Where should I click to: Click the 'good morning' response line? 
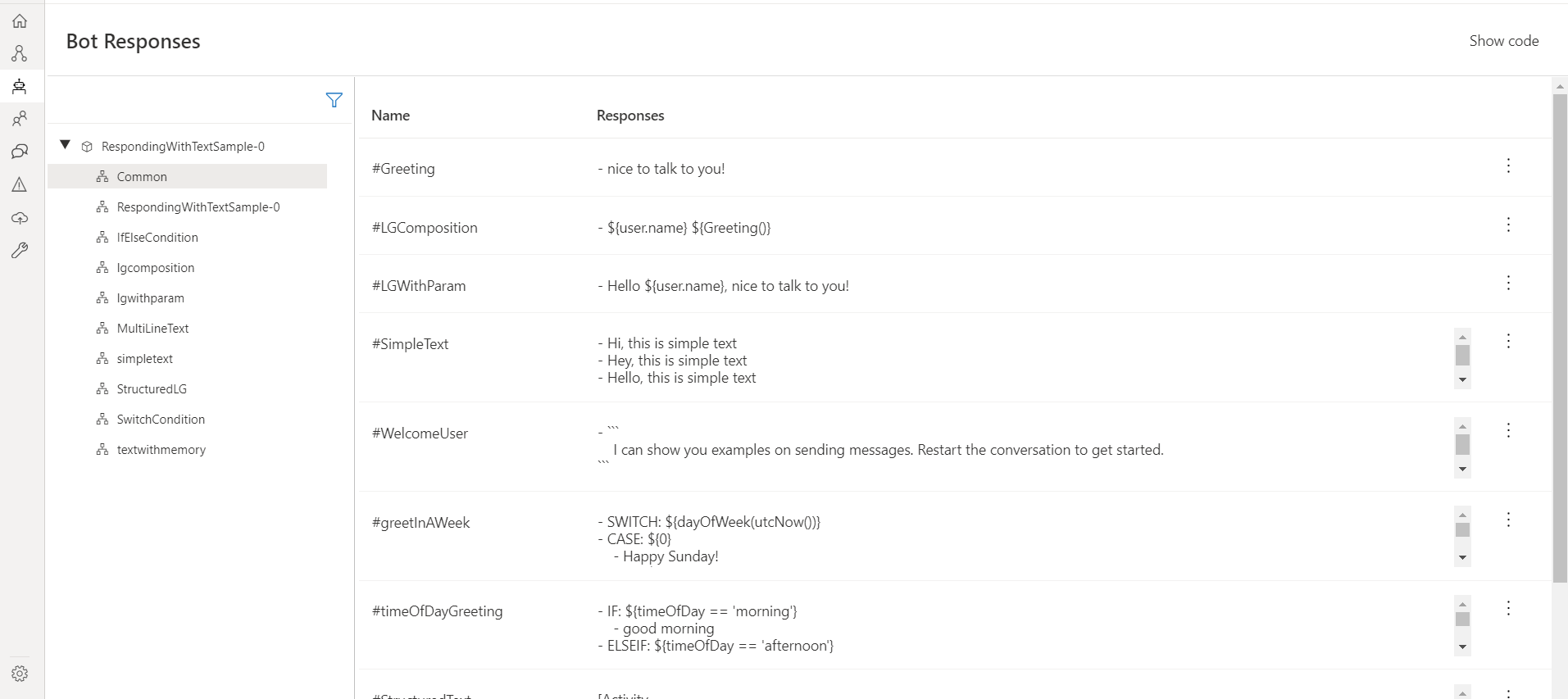(664, 629)
